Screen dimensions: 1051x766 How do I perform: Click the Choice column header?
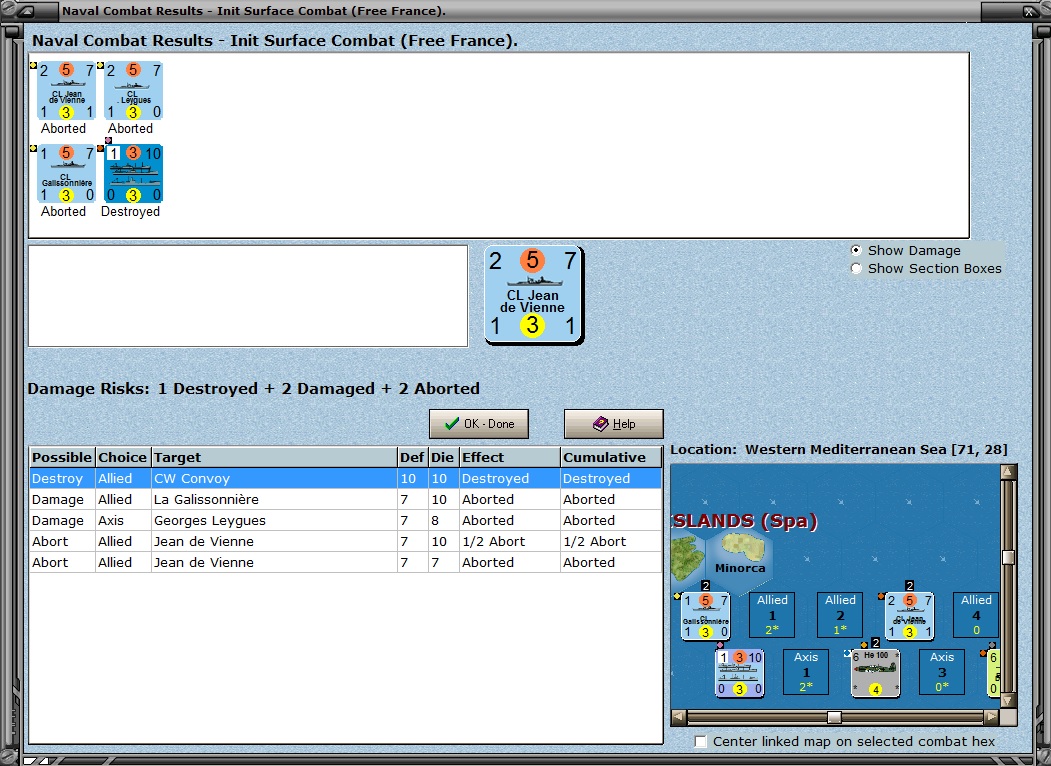pos(123,457)
